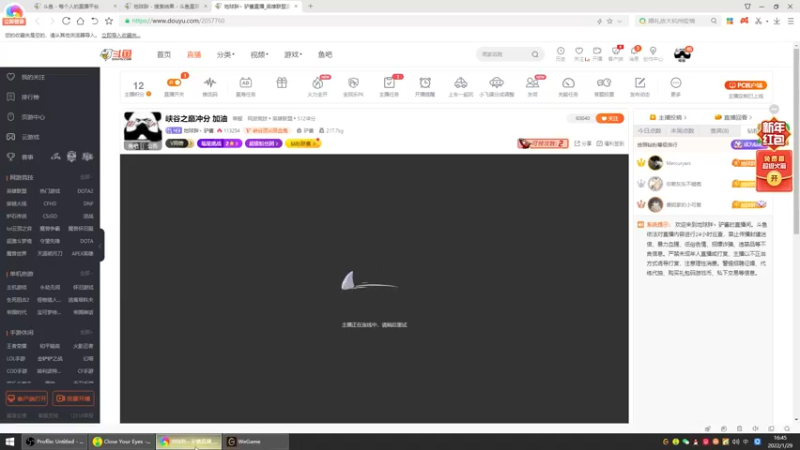Open the 新年红包 red envelope 开 button

coord(774,178)
